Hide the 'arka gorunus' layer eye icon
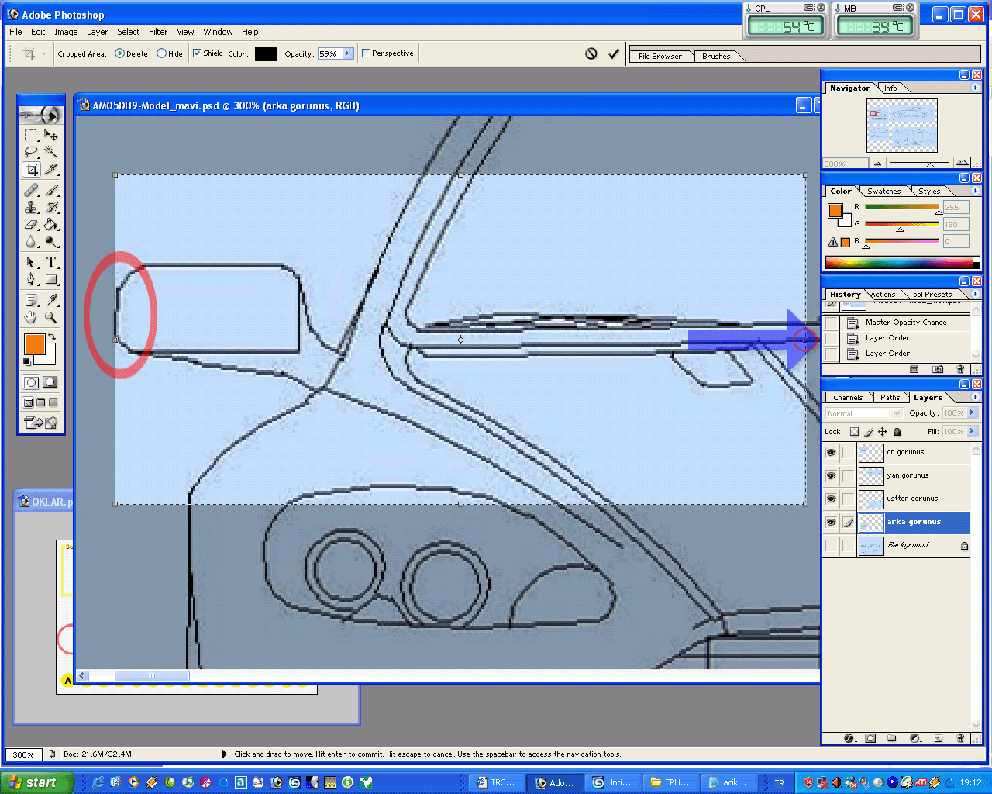 (x=830, y=522)
